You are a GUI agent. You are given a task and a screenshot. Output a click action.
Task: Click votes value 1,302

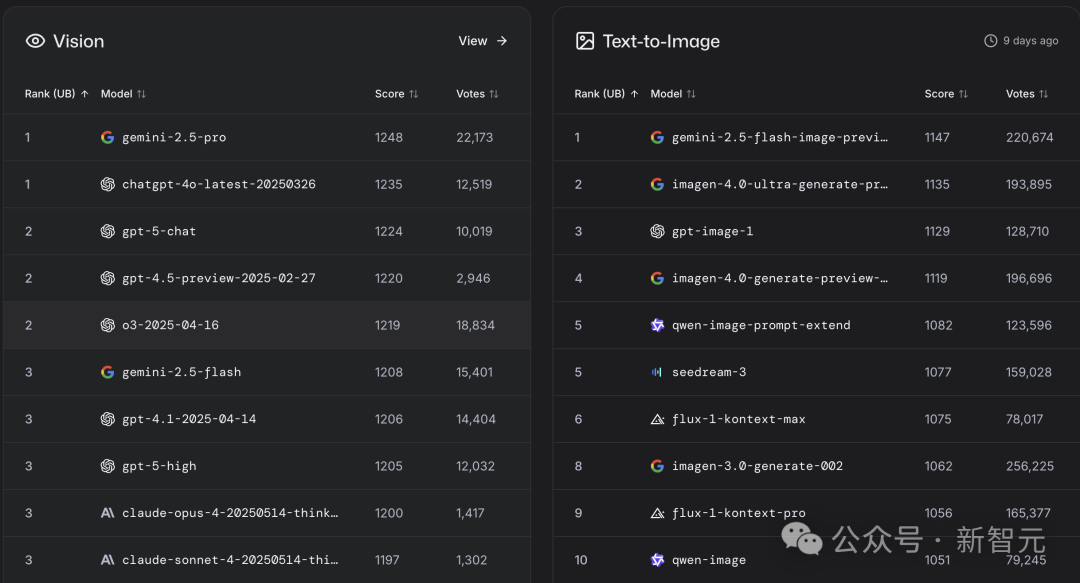point(471,560)
